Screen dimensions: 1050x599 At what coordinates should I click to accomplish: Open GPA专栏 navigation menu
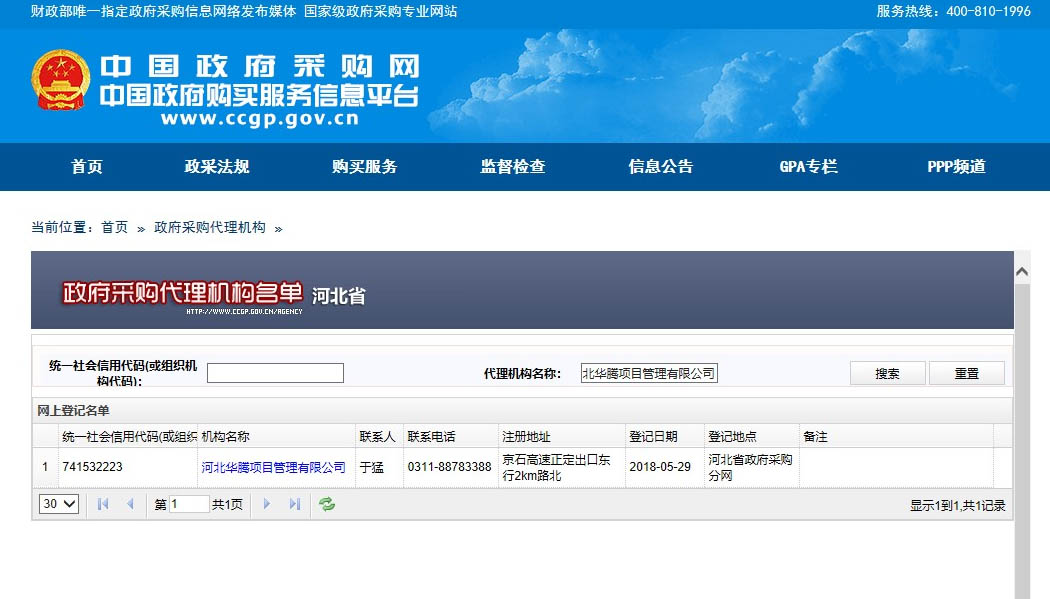point(809,167)
